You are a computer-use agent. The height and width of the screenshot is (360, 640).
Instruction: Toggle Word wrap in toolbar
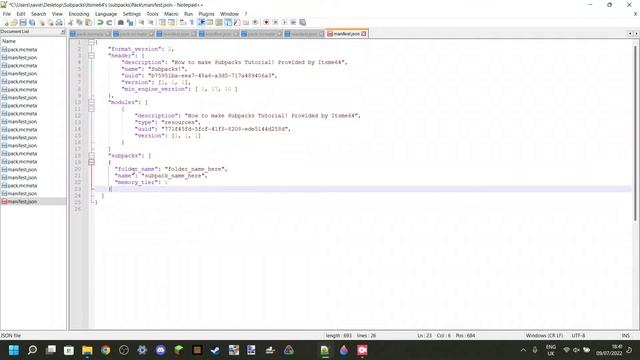click(182, 22)
